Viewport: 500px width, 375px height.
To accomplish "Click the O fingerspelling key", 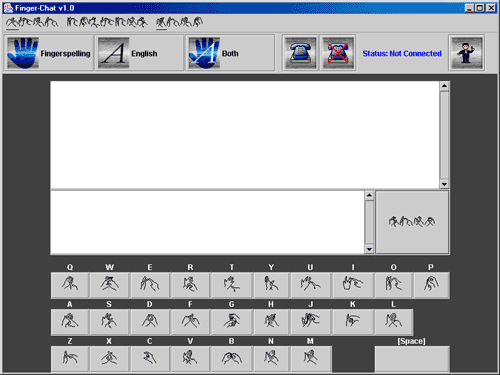I will click(393, 285).
